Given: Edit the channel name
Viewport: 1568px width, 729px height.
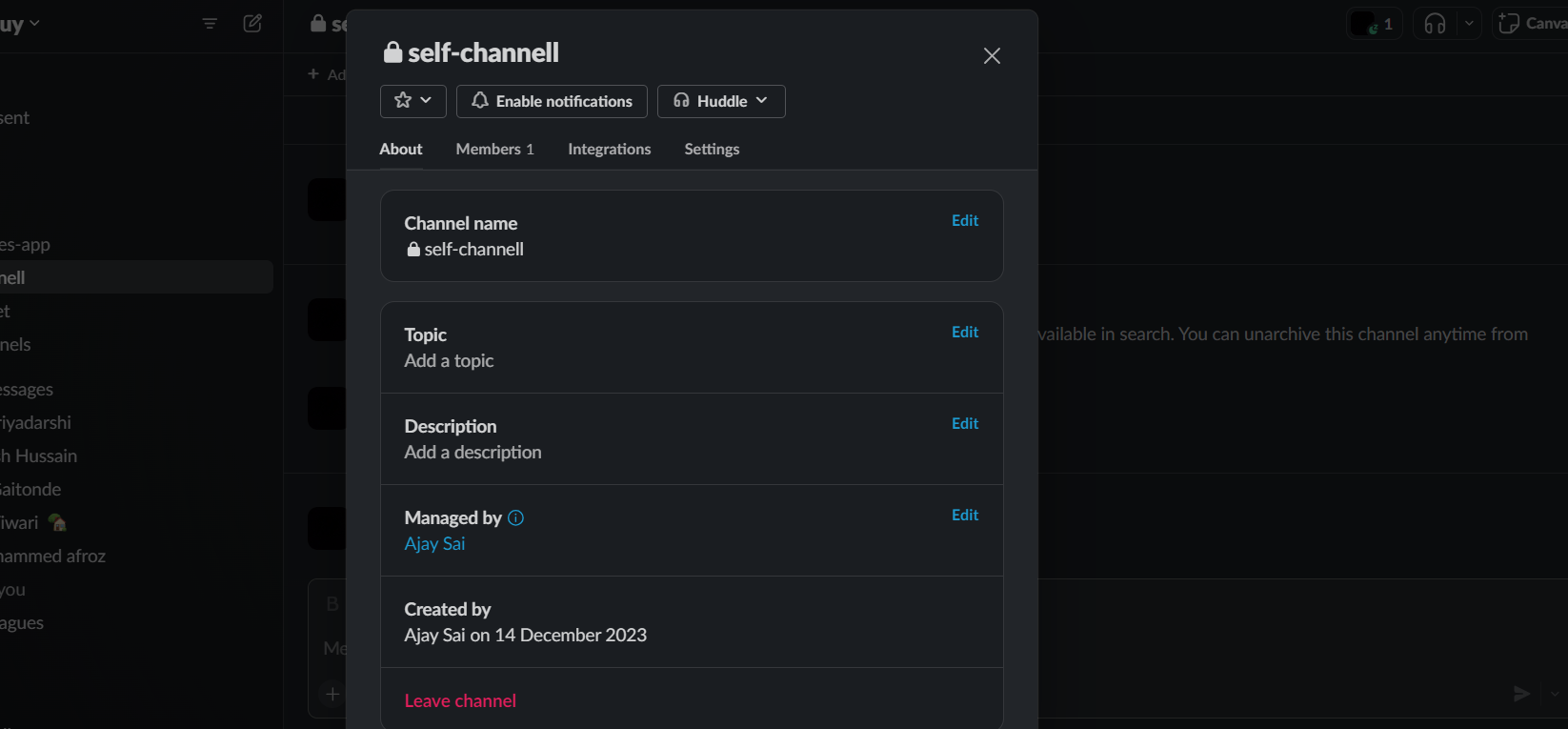Looking at the screenshot, I should coord(964,221).
